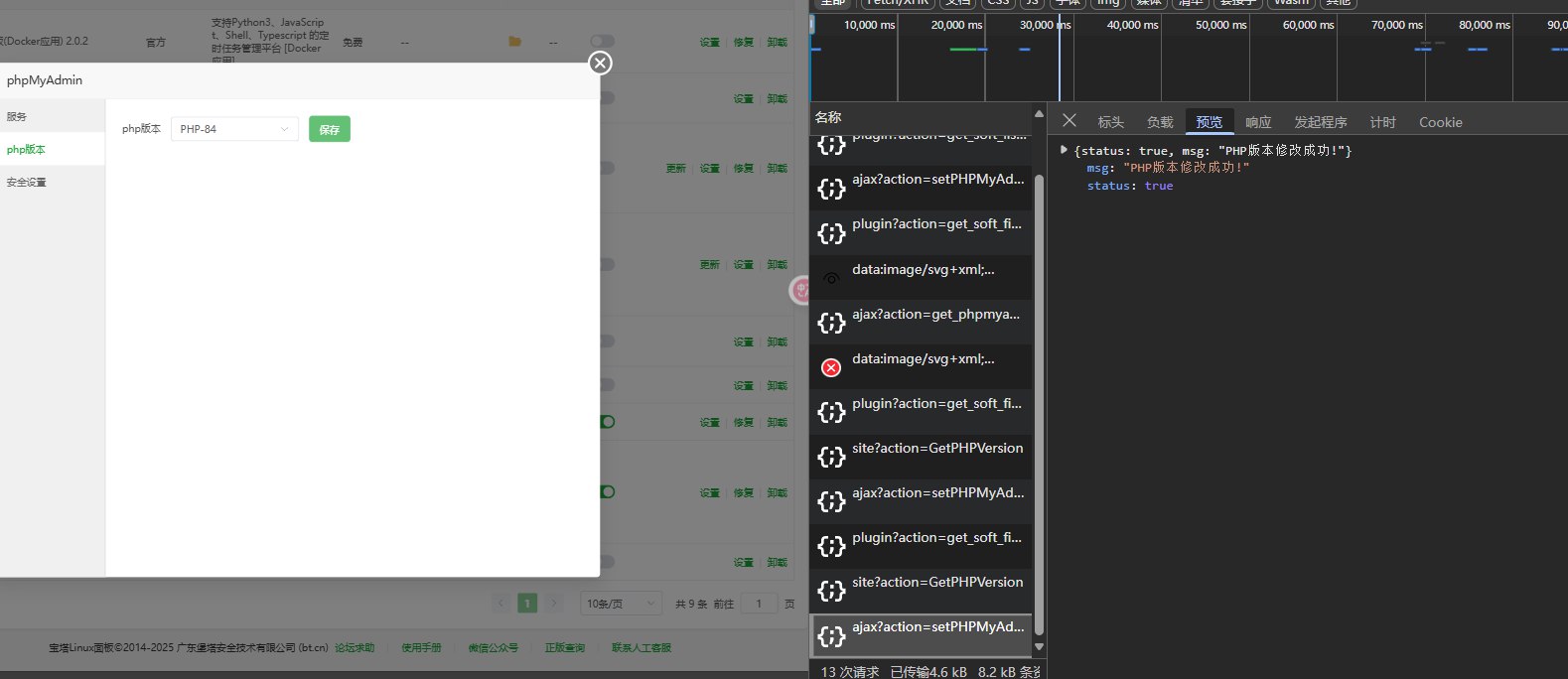1568x679 pixels.
Task: Click the eye icon beside the data:image request
Action: 831,278
